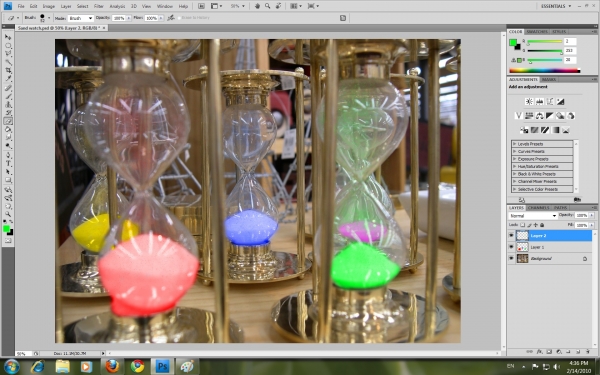Add a layer mask
Image resolution: width=600 pixels, height=375 pixels.
(x=549, y=351)
